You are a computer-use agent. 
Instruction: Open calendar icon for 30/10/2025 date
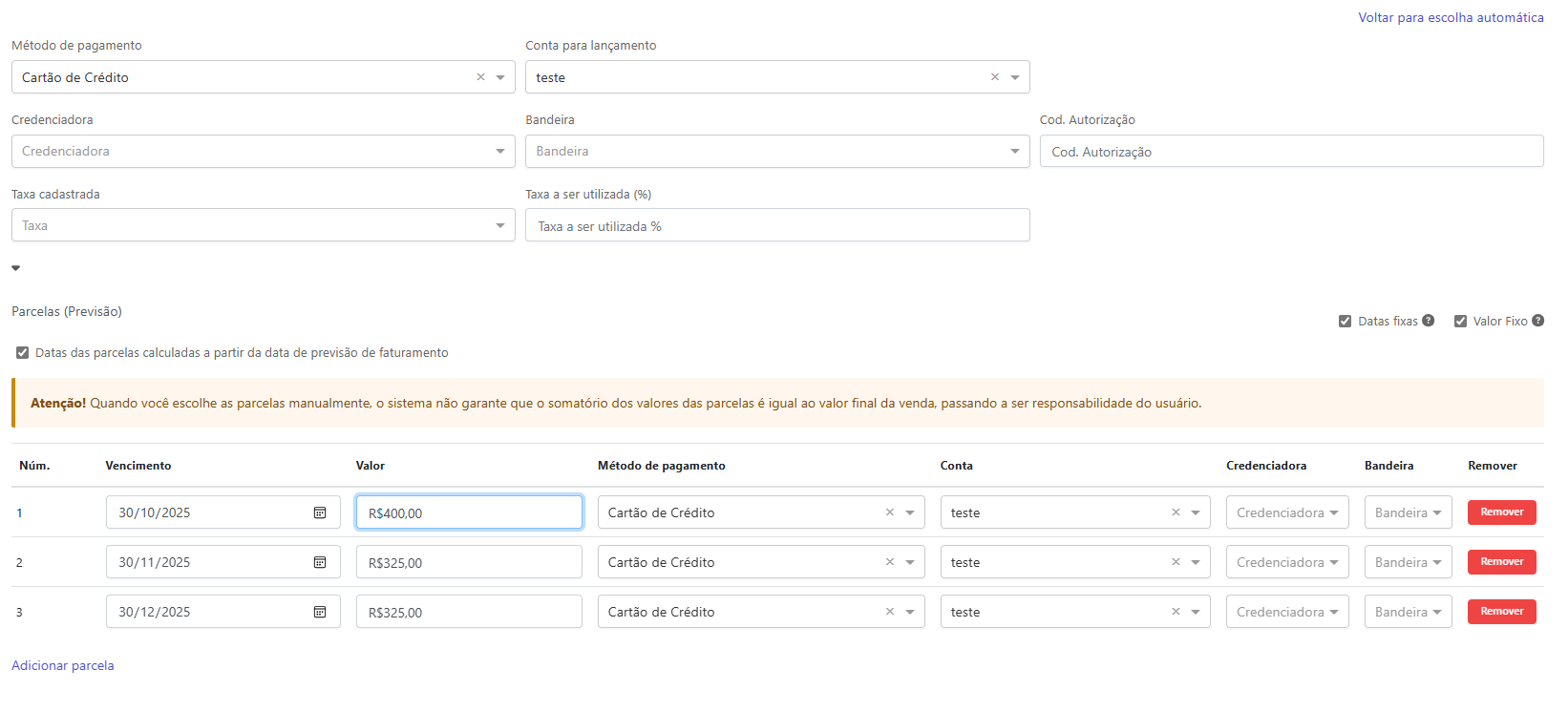coord(320,512)
